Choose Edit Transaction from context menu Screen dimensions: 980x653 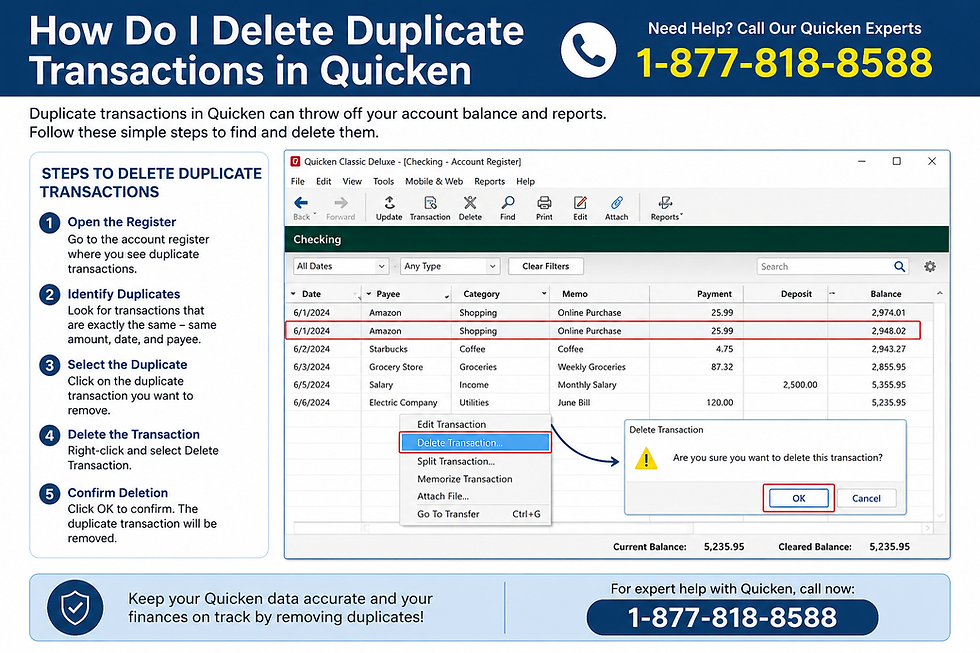pyautogui.click(x=476, y=424)
